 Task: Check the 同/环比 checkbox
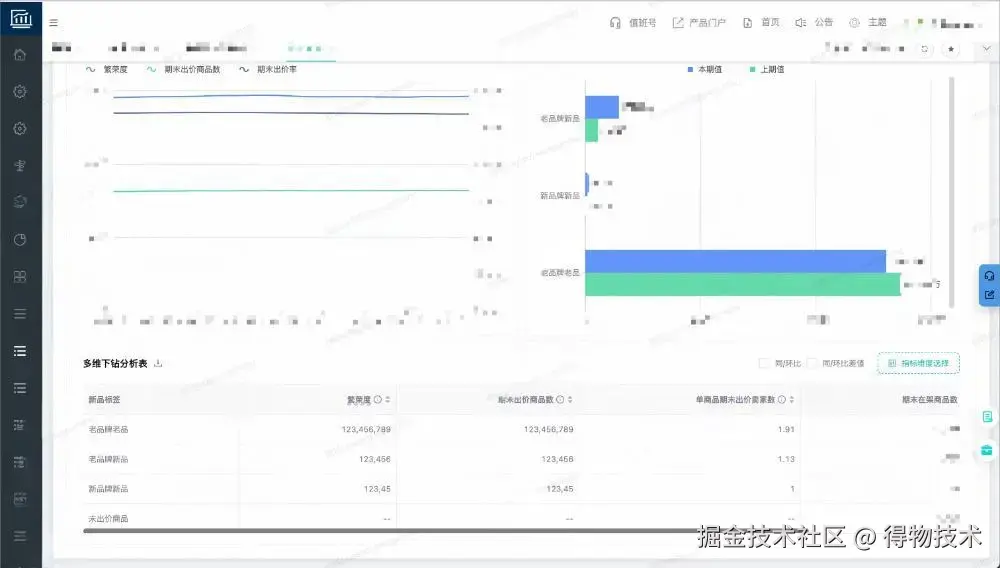[x=763, y=363]
